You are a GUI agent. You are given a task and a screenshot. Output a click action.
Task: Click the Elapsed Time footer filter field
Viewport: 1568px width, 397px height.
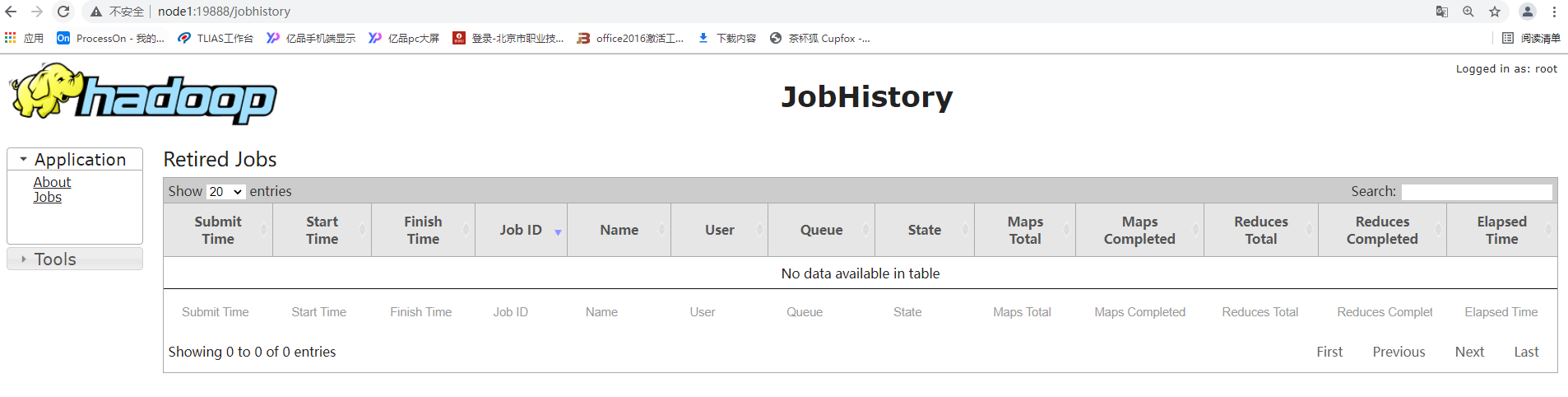click(1502, 312)
